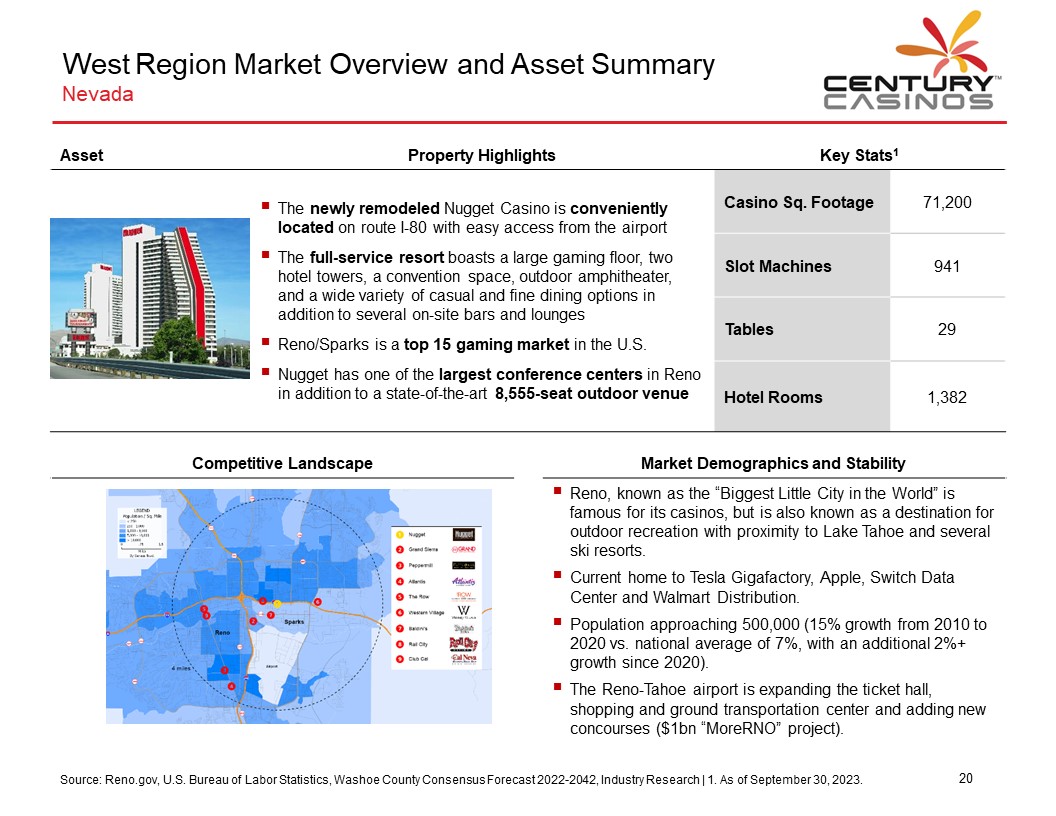Click the Grand Sierra logo in legend
1056x816 pixels.
[463, 549]
